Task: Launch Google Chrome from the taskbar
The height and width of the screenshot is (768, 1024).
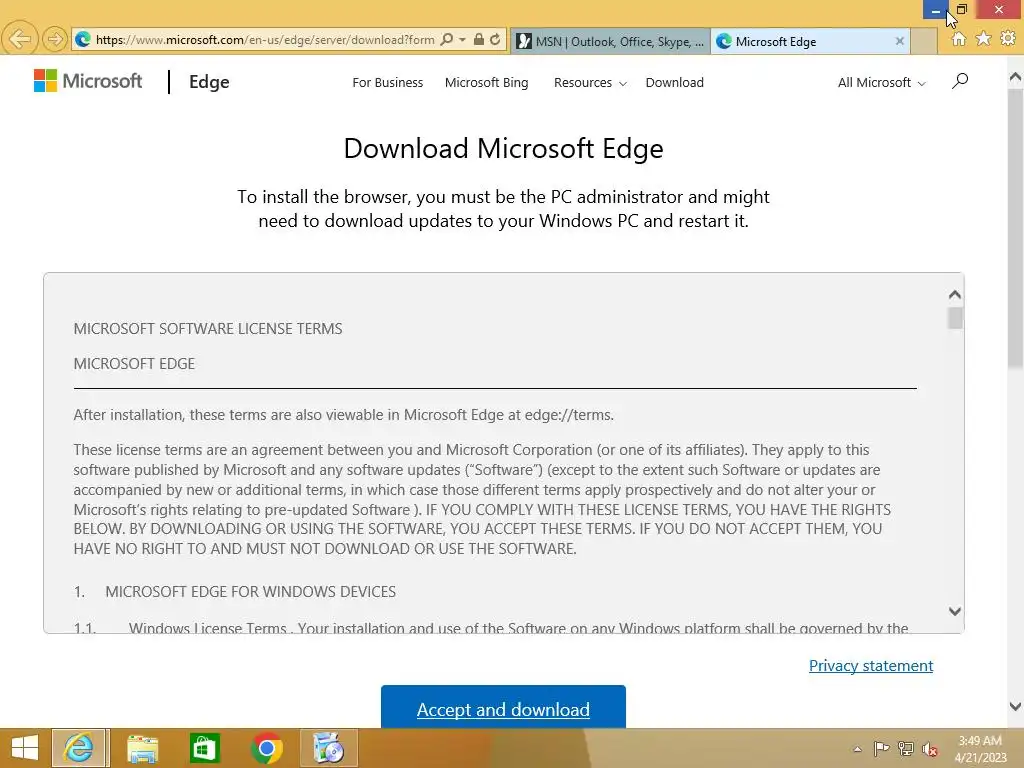Action: pyautogui.click(x=266, y=748)
